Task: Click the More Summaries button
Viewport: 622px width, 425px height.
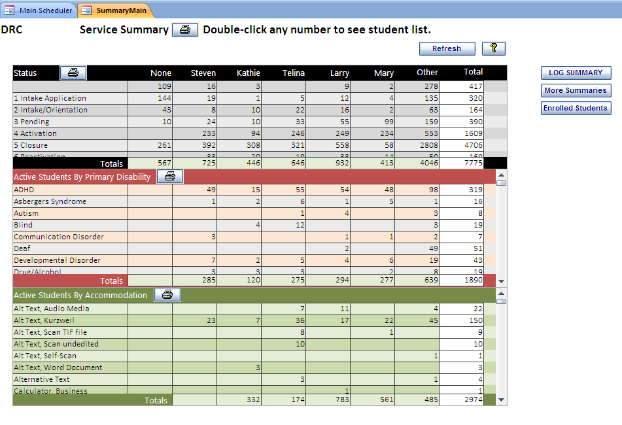Action: 575,90
